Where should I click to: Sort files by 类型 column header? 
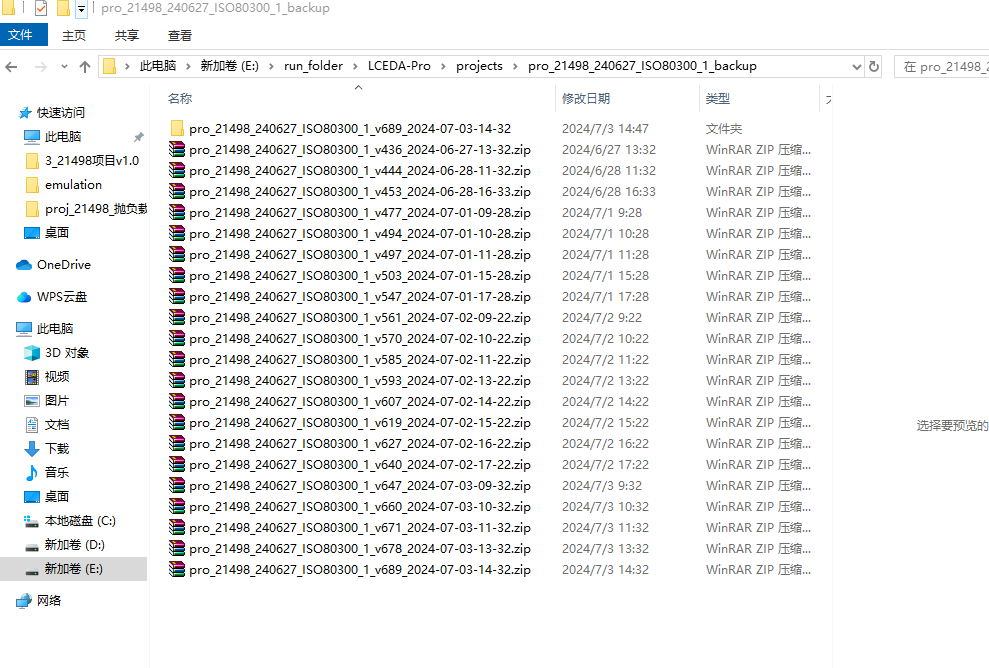[x=718, y=98]
